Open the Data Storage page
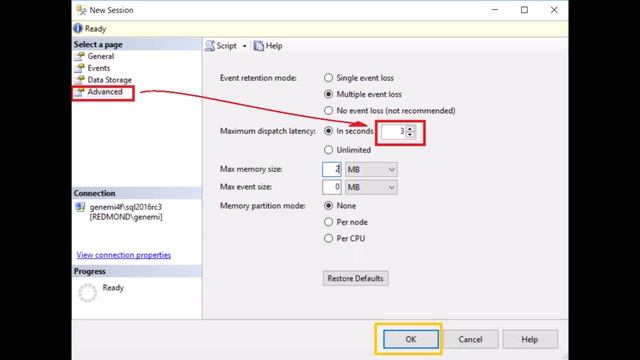This screenshot has width=640, height=360. 109,80
